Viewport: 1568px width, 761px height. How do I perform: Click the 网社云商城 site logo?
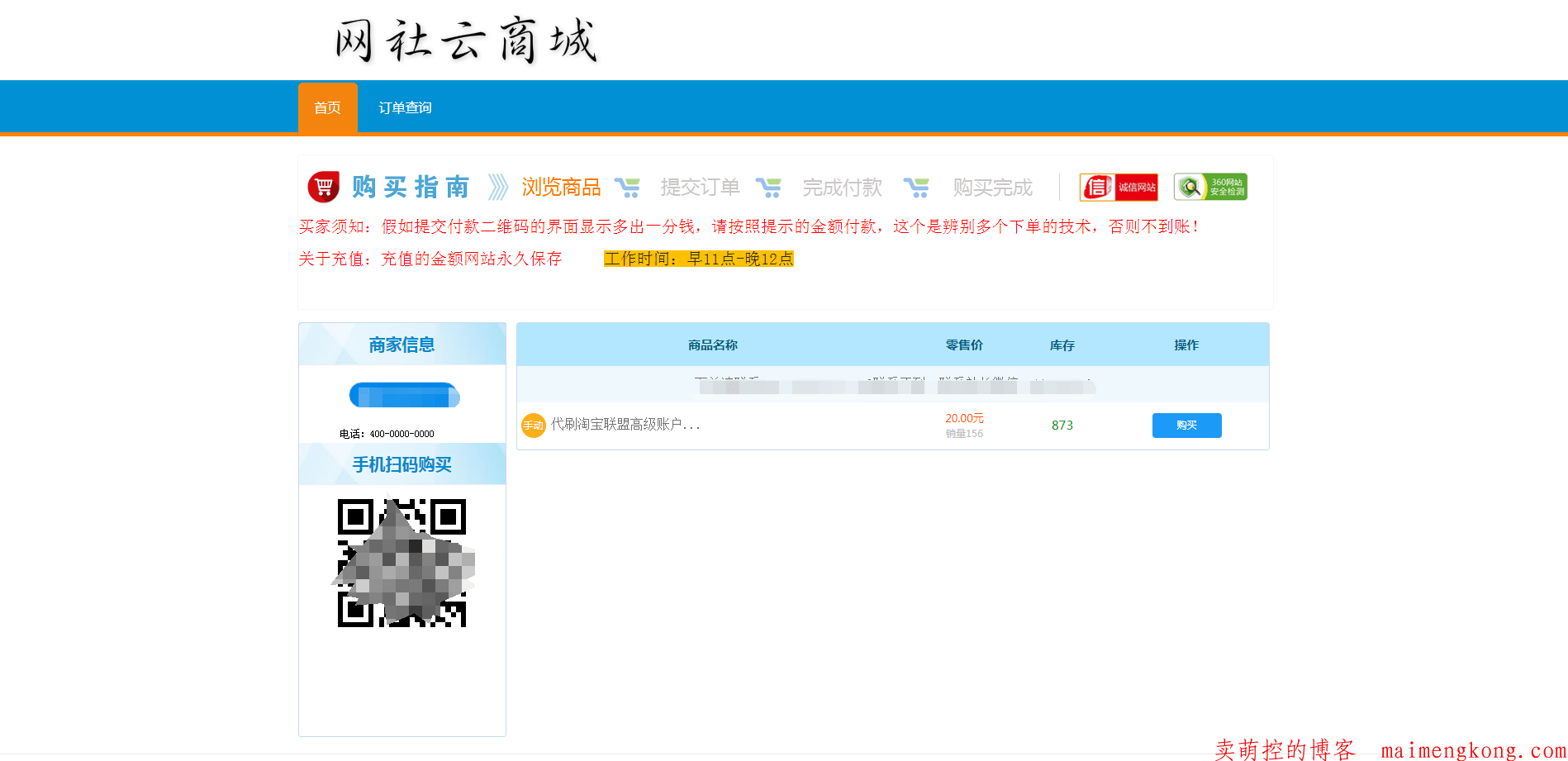(x=465, y=40)
